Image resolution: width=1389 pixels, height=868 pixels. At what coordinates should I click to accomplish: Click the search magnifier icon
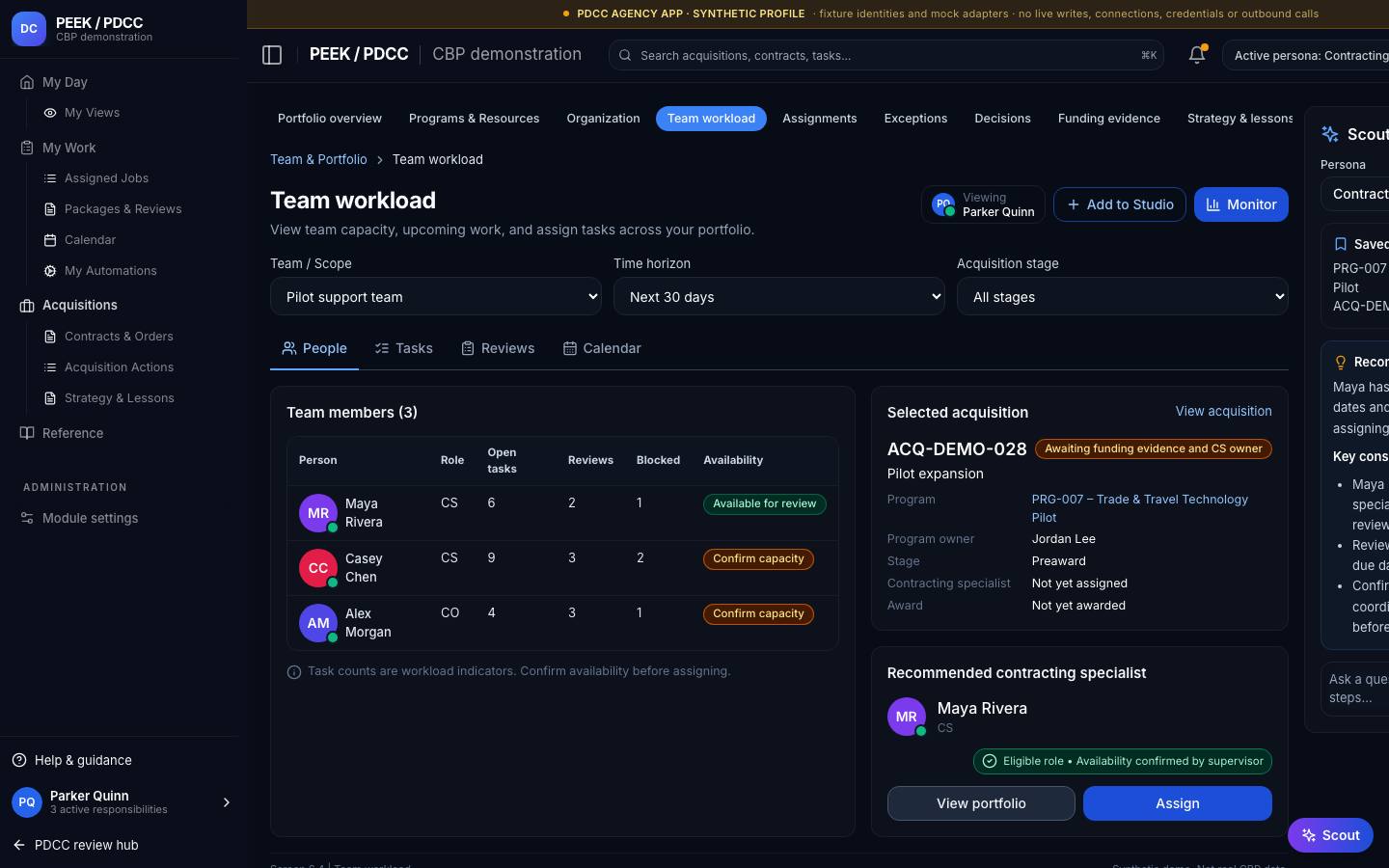coord(625,55)
